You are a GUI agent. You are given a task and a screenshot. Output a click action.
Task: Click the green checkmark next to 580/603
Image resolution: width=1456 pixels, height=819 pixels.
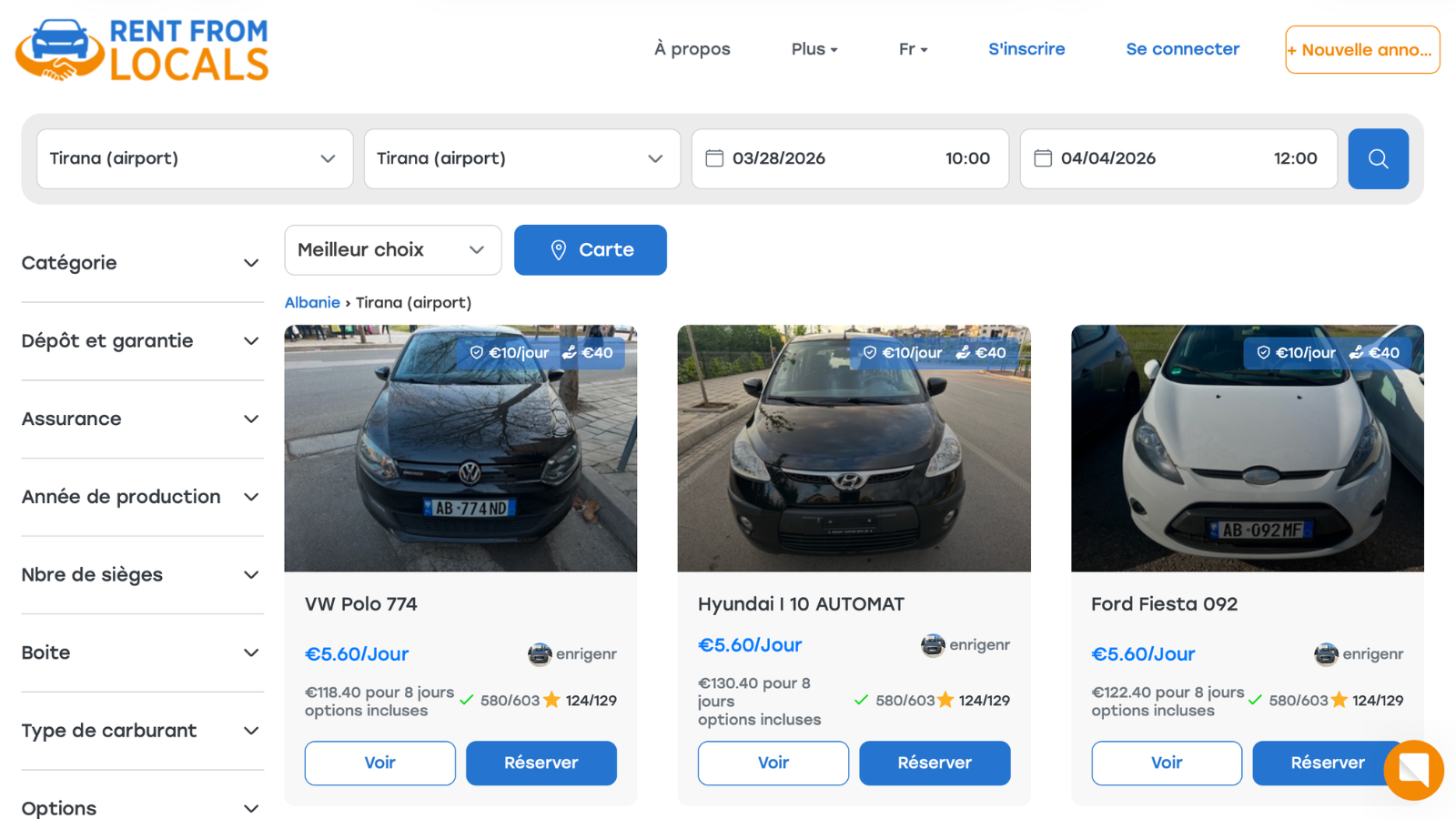point(466,700)
